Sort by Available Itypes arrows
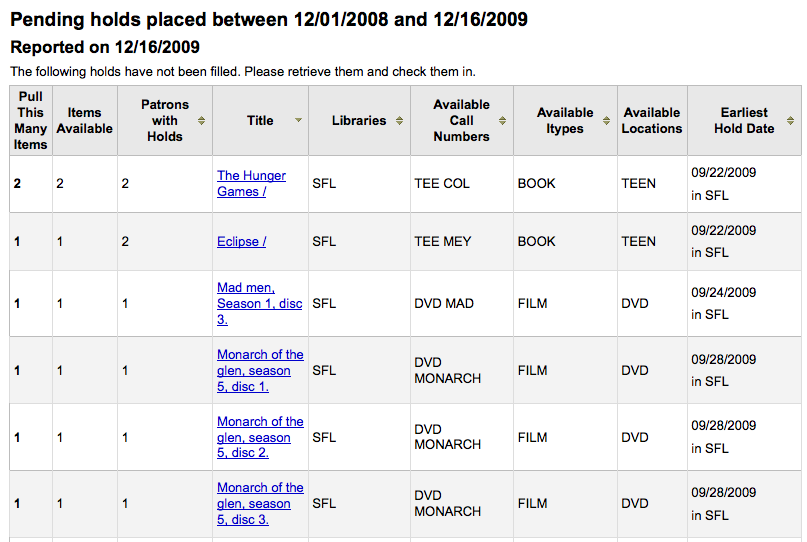Image resolution: width=807 pixels, height=542 pixels. (x=606, y=120)
